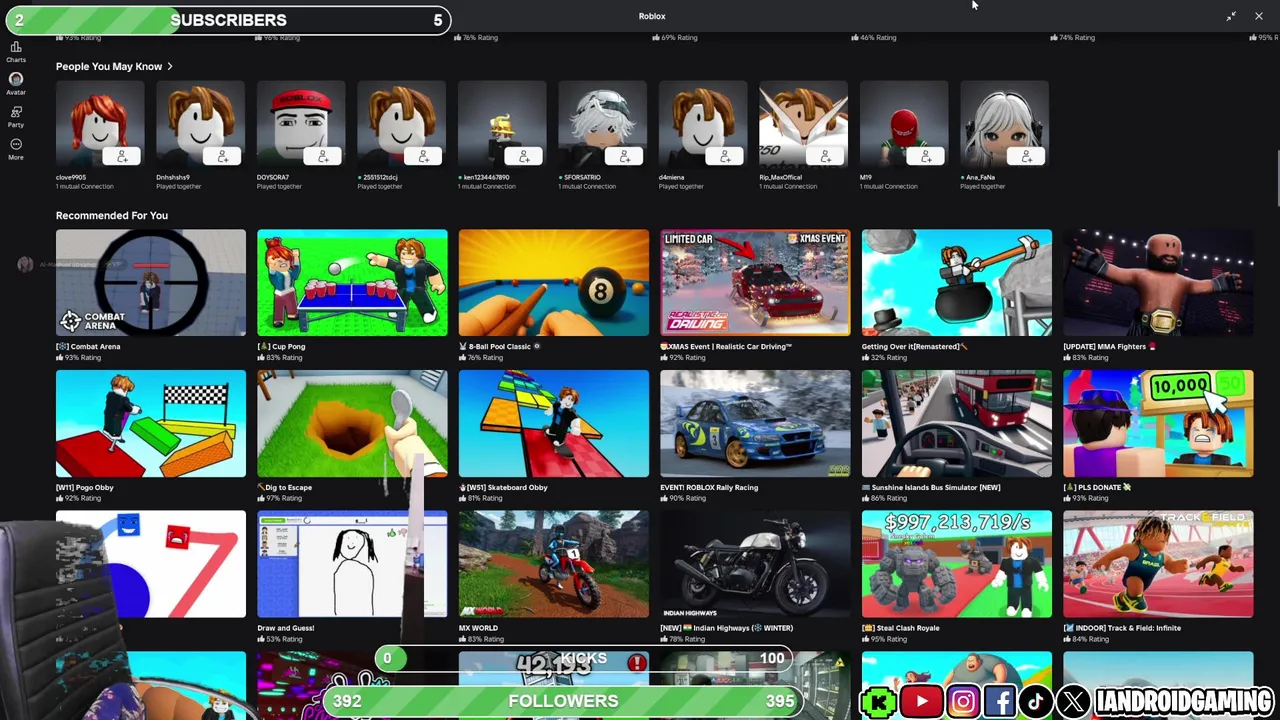
Task: Open the More menu in sidebar
Action: [16, 149]
